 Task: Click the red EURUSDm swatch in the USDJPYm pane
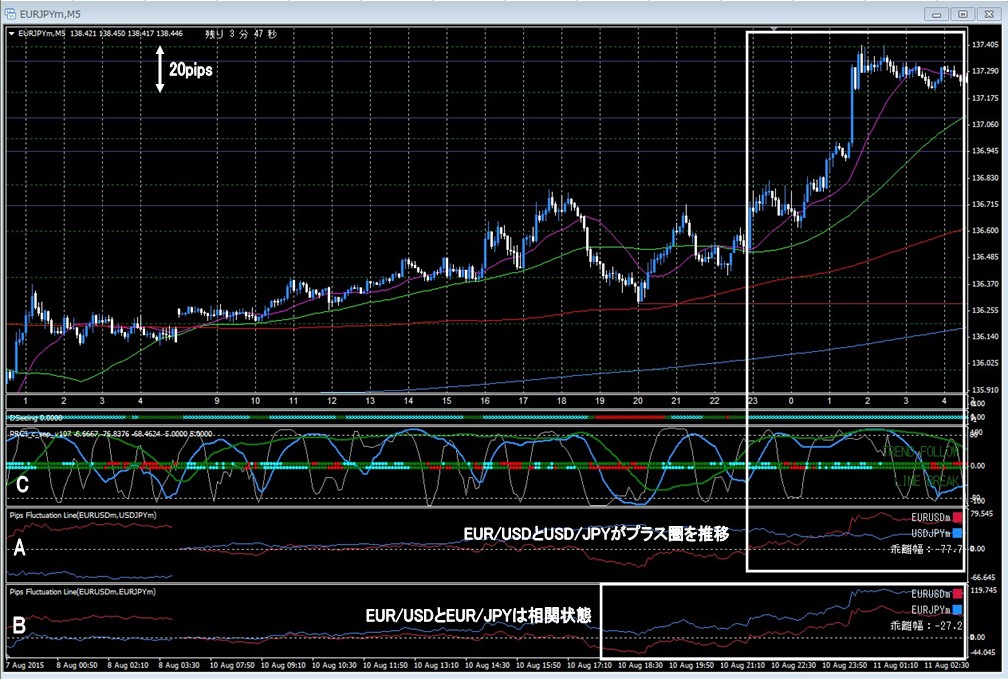click(958, 517)
